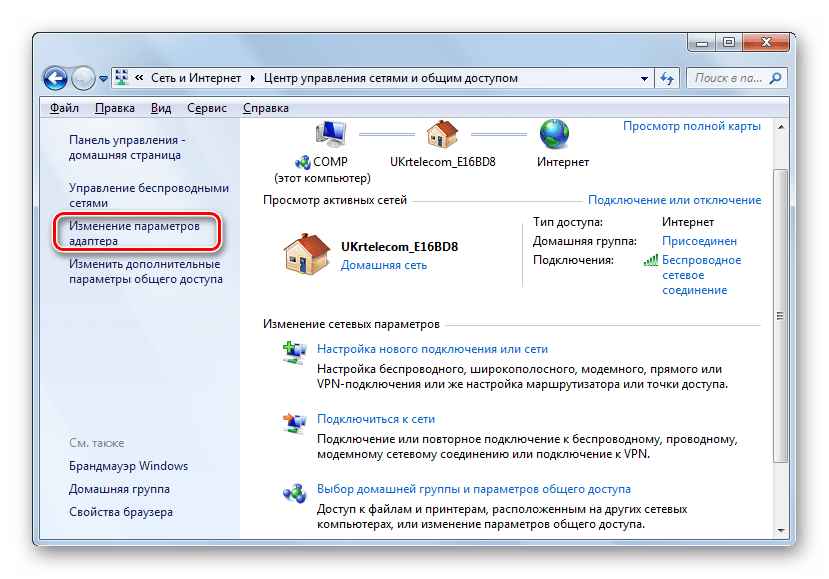Open the recent pages dropdown near navigation arrows

[101, 77]
